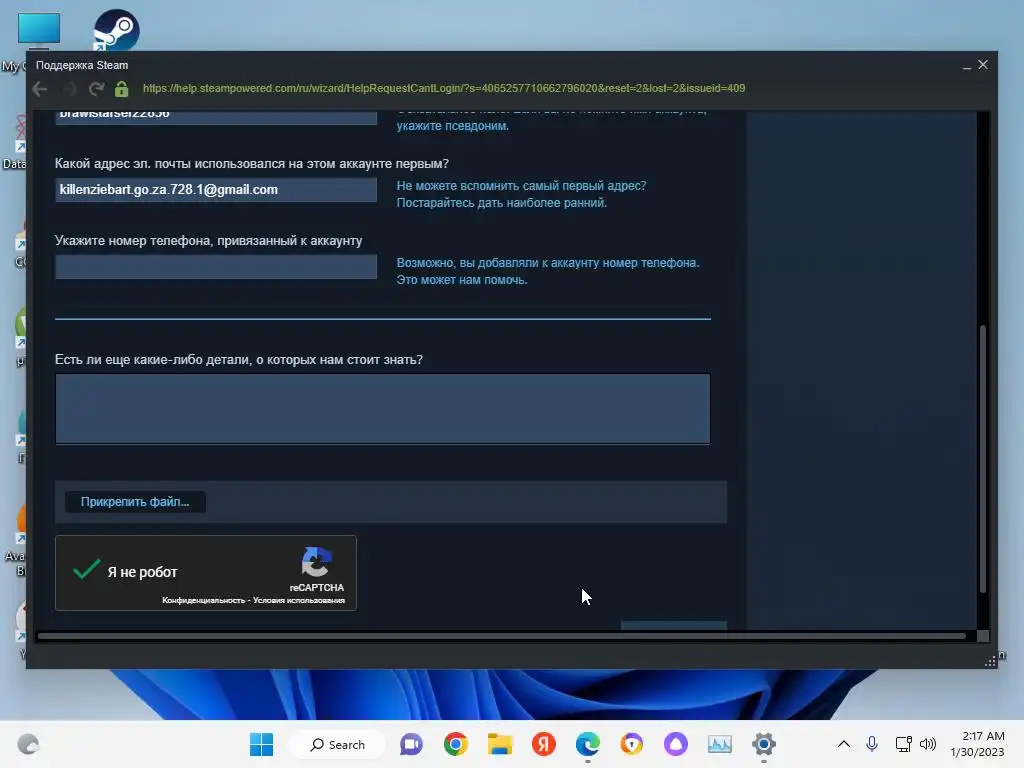Image resolution: width=1024 pixels, height=768 pixels.
Task: Click the empty phone number input field
Action: [x=216, y=266]
